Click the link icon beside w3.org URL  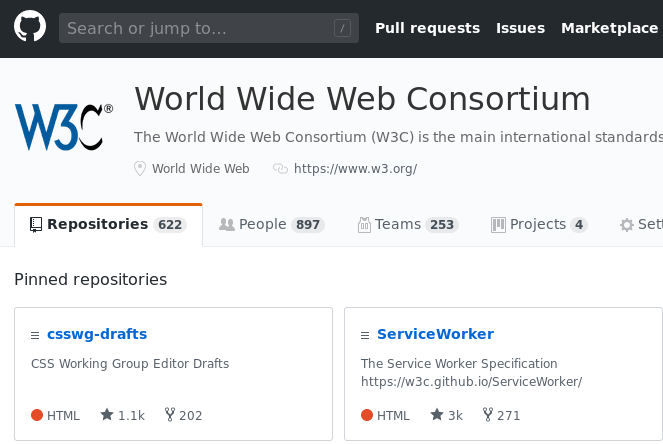(280, 169)
